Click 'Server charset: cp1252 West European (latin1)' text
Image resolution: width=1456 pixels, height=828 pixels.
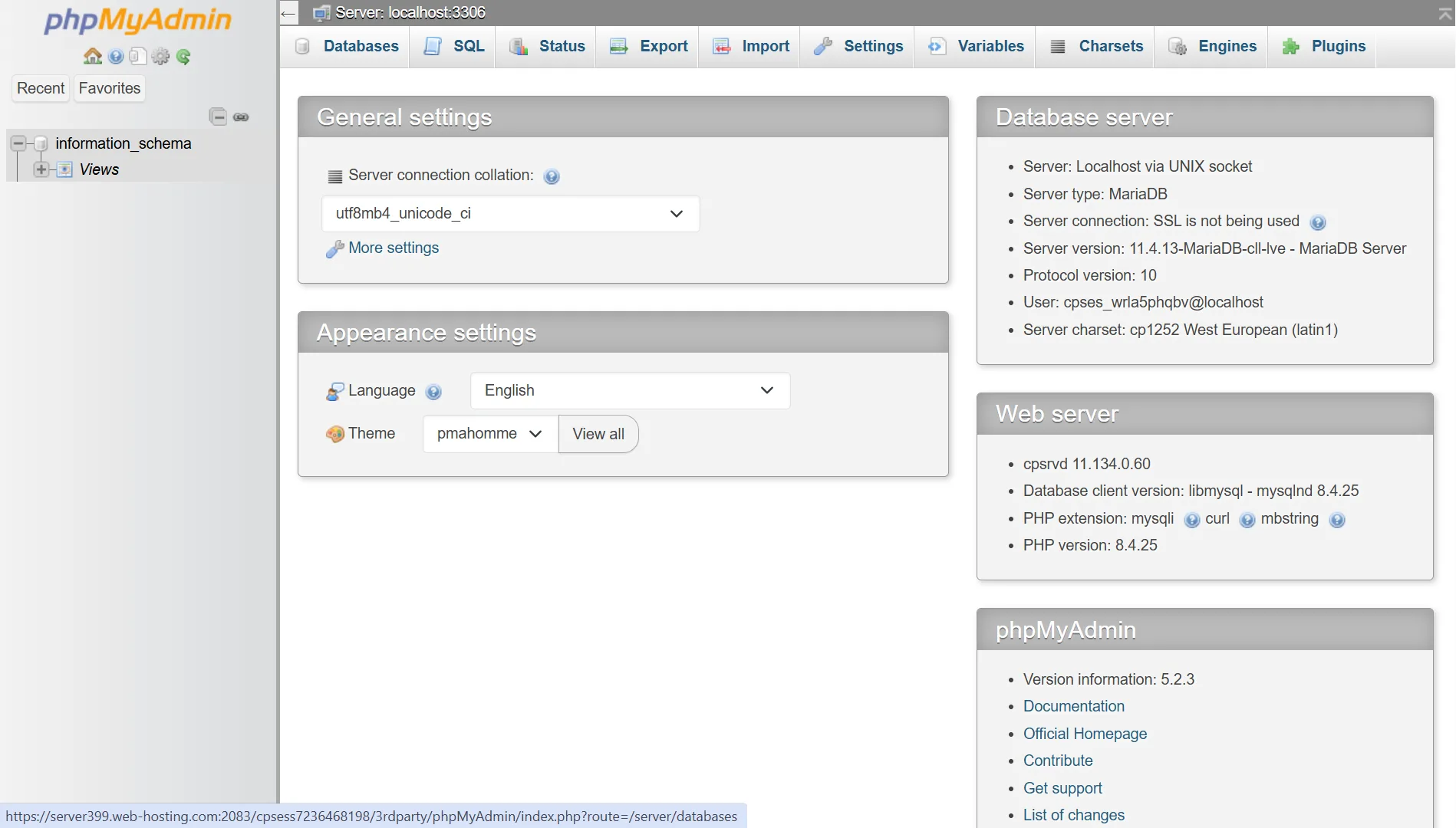pos(1180,330)
